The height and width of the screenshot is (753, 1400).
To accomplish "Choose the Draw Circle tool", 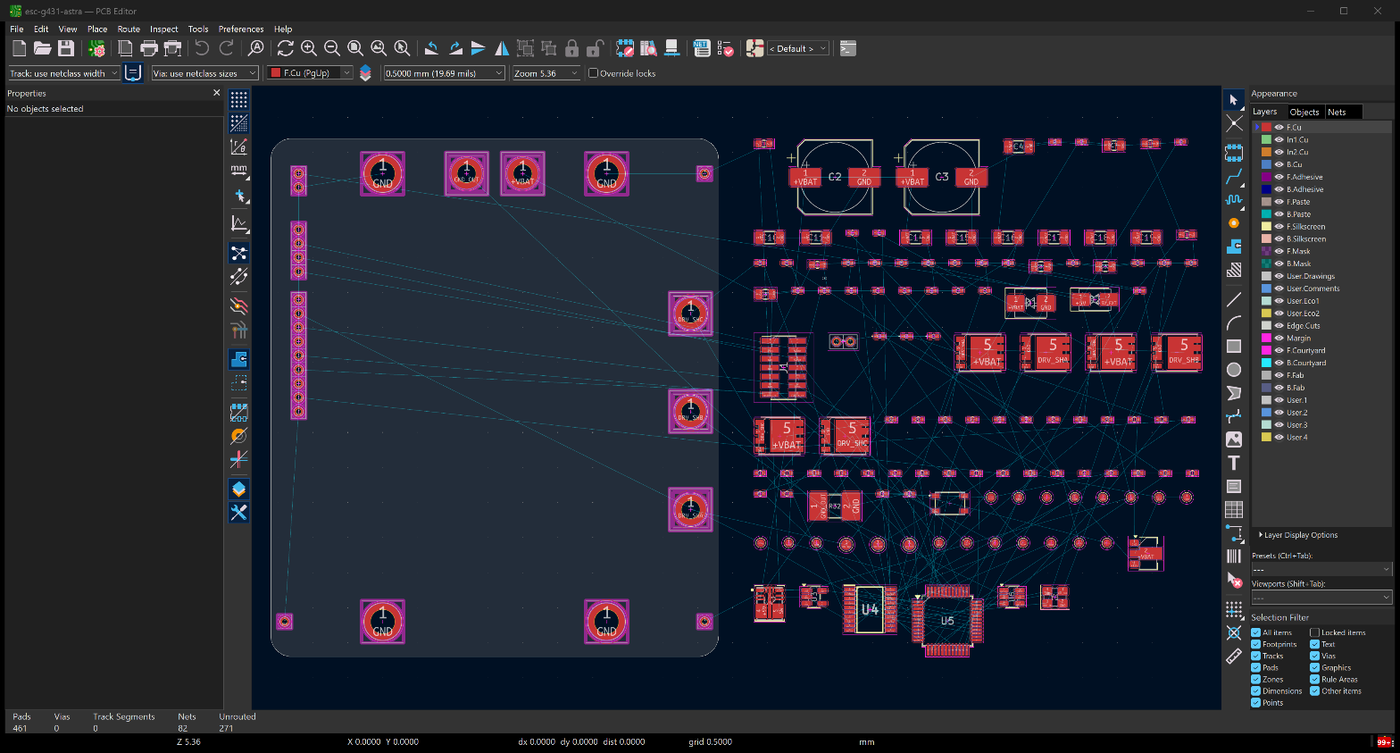I will 1234,370.
